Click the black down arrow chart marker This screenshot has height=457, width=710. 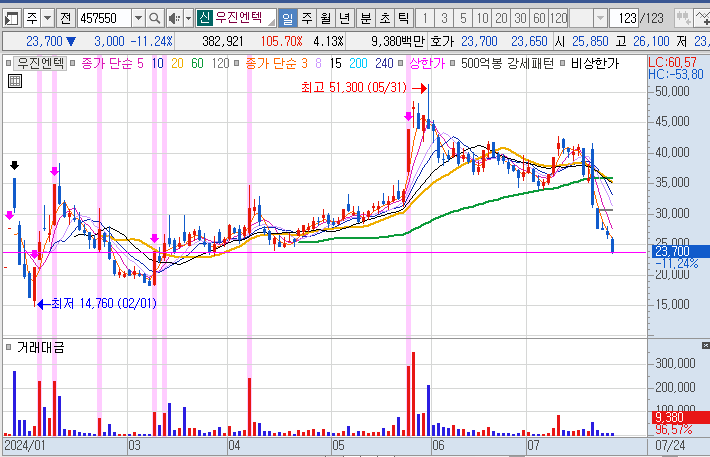(x=14, y=165)
